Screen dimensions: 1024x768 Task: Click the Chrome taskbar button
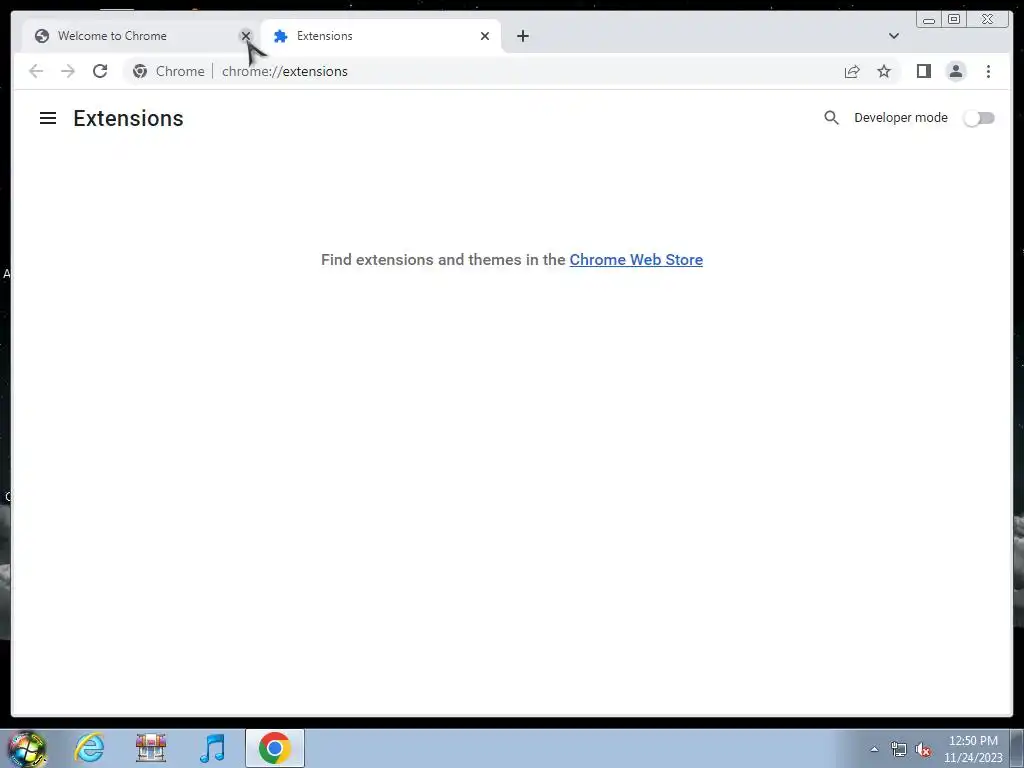[275, 748]
